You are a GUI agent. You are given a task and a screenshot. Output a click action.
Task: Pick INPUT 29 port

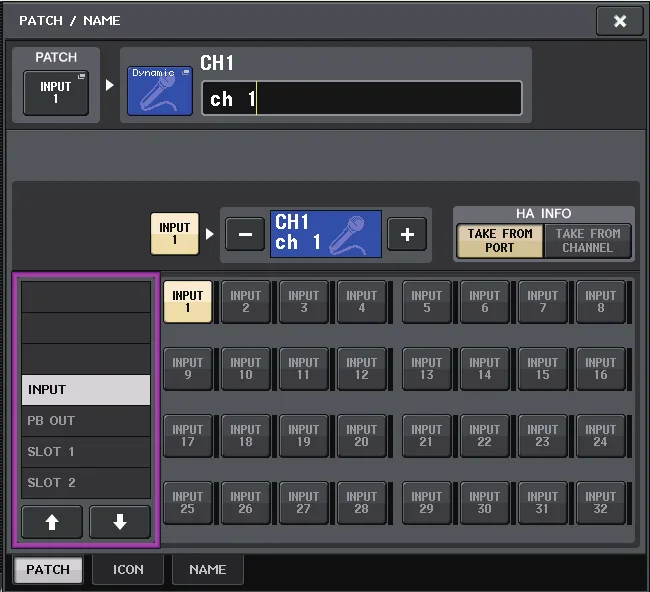pyautogui.click(x=427, y=503)
